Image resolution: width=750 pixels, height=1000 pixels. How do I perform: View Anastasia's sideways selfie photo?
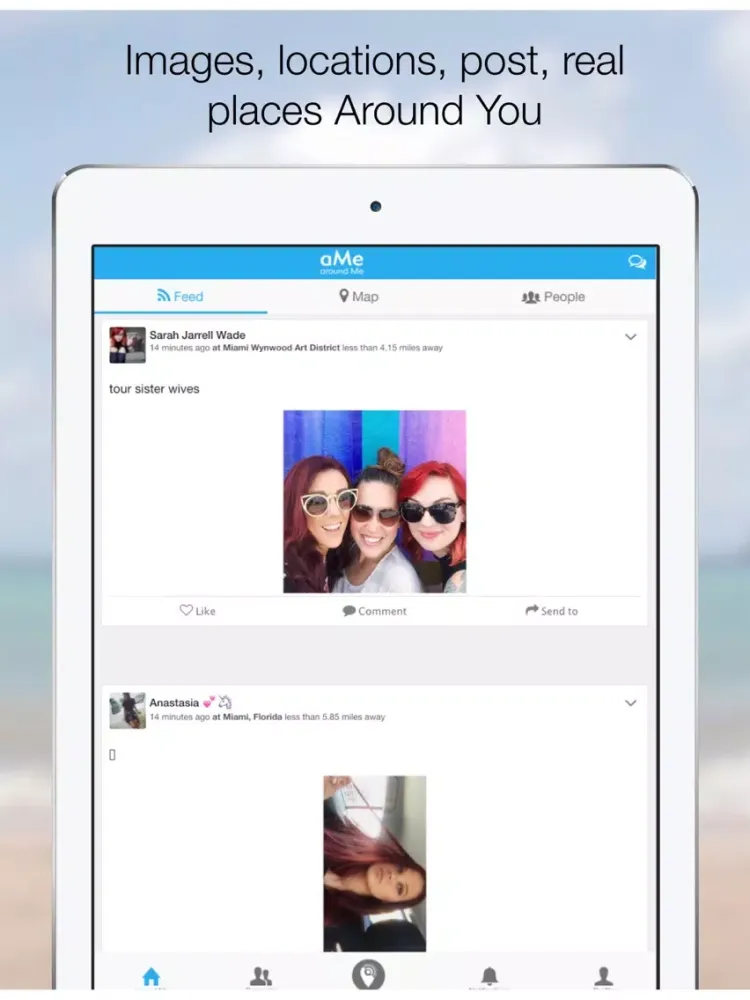click(x=374, y=864)
